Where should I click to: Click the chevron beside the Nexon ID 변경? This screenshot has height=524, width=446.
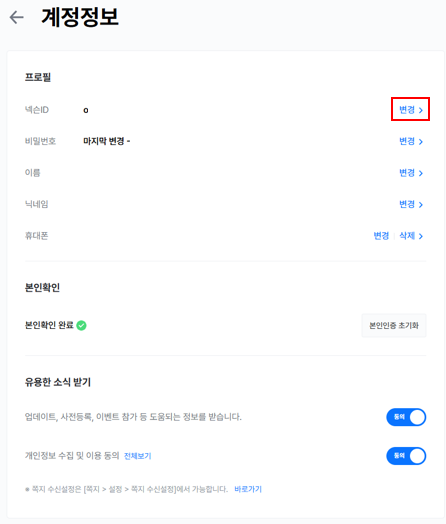pos(421,110)
